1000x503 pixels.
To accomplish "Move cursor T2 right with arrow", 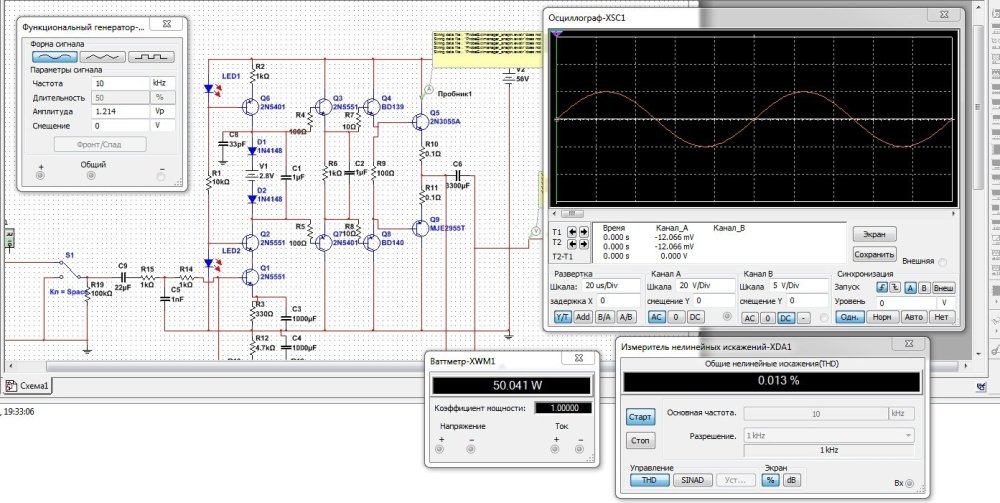I will (x=582, y=243).
